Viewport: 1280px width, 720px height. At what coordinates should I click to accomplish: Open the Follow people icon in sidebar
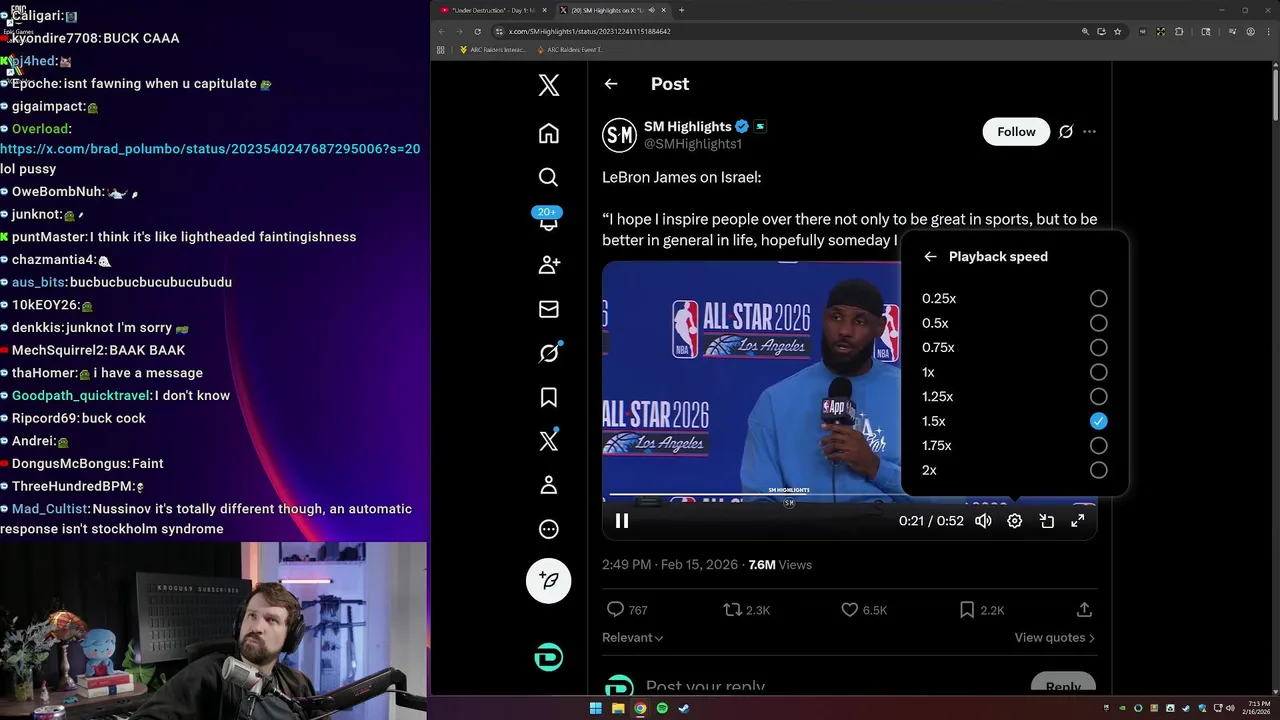pyautogui.click(x=548, y=265)
